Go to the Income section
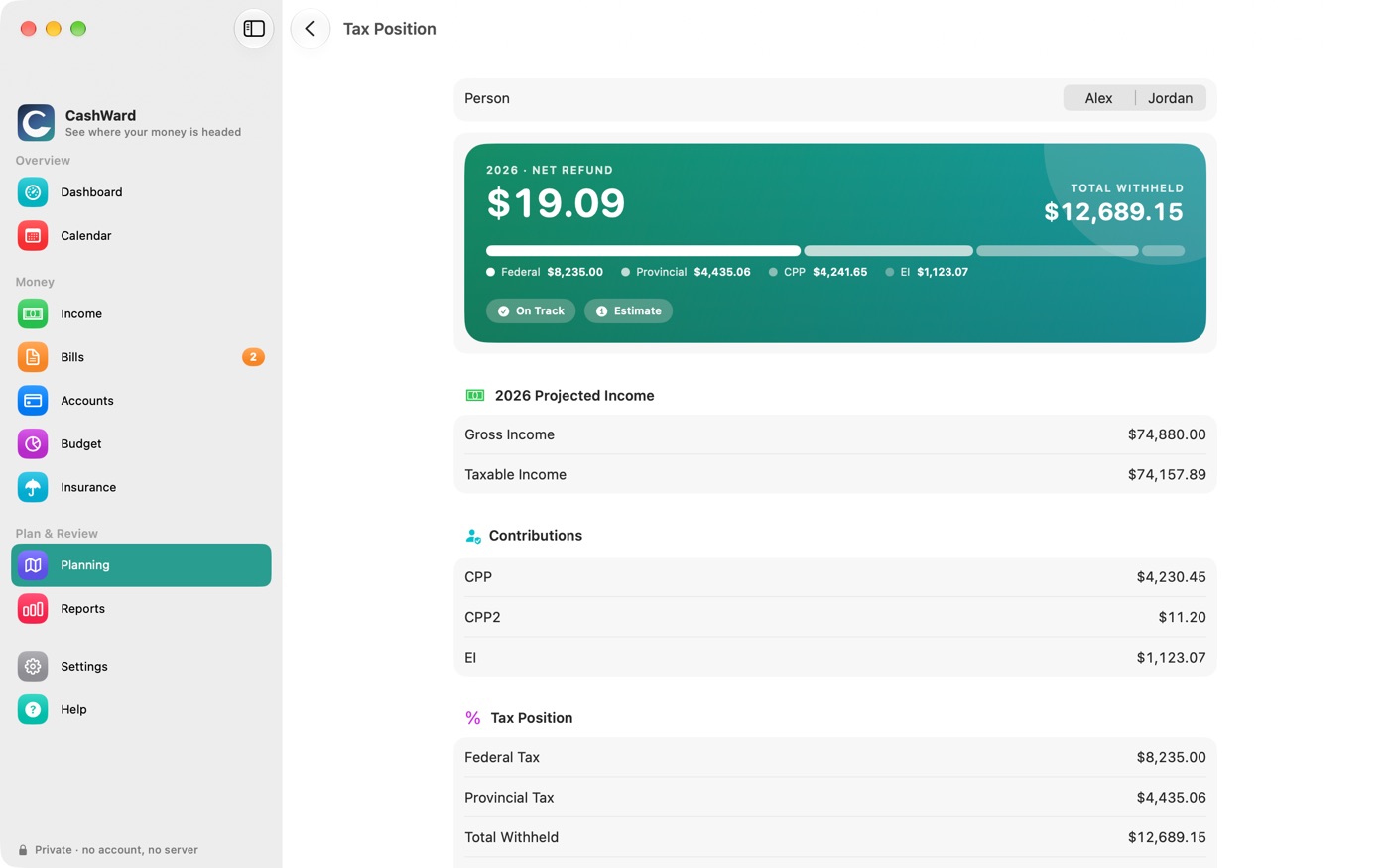The image size is (1389, 868). (x=141, y=313)
